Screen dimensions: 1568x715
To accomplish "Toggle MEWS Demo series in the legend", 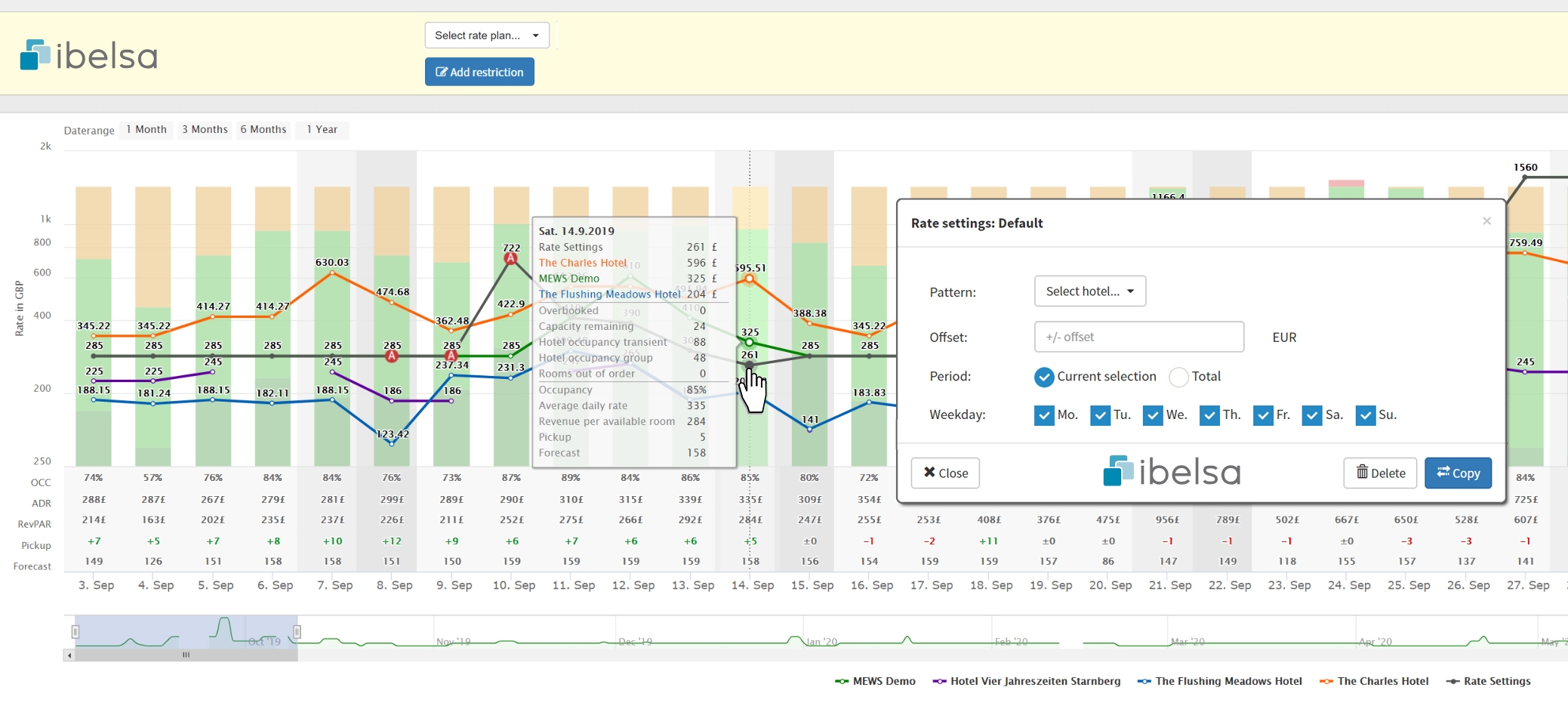I will [x=876, y=681].
